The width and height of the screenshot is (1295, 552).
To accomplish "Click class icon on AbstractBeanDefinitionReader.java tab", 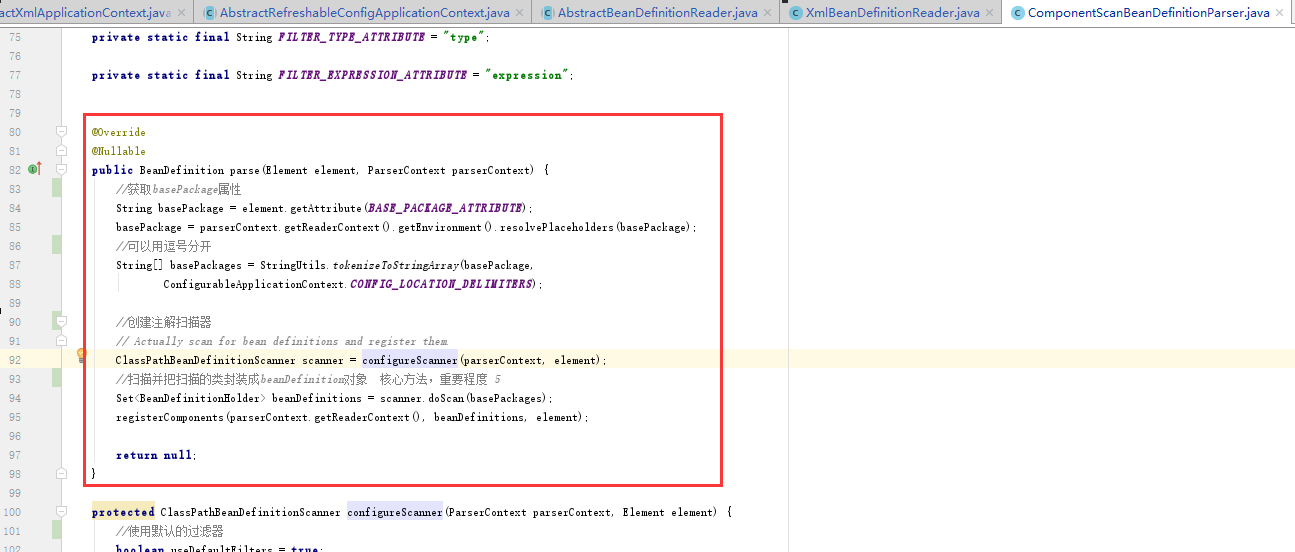I will click(548, 13).
